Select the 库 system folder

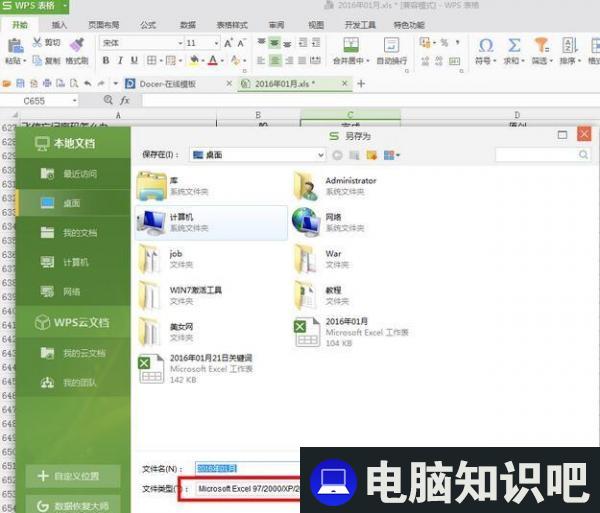[211, 186]
